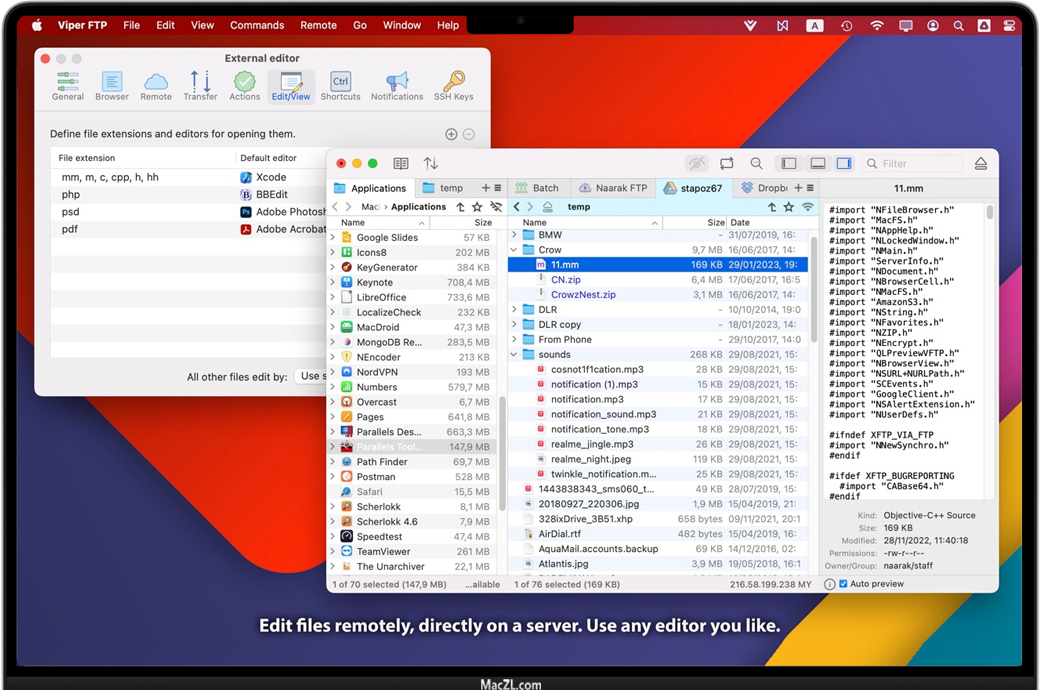Select the CrowzNest.zip file
The image size is (1040, 690).
pyautogui.click(x=583, y=295)
